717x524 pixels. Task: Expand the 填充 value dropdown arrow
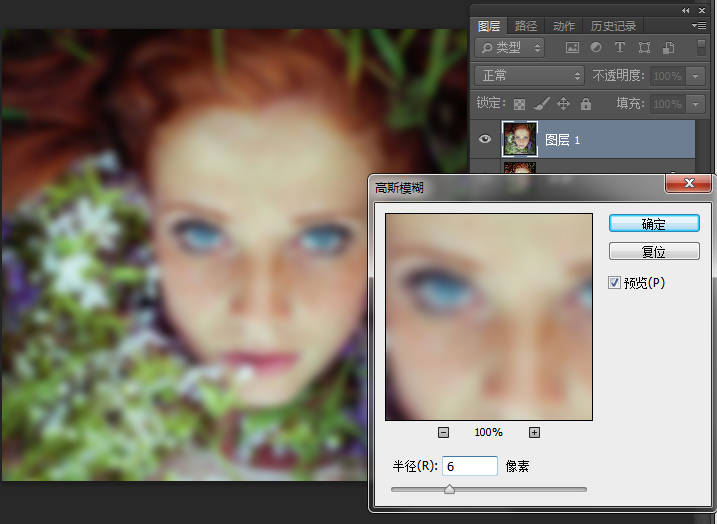pos(696,104)
